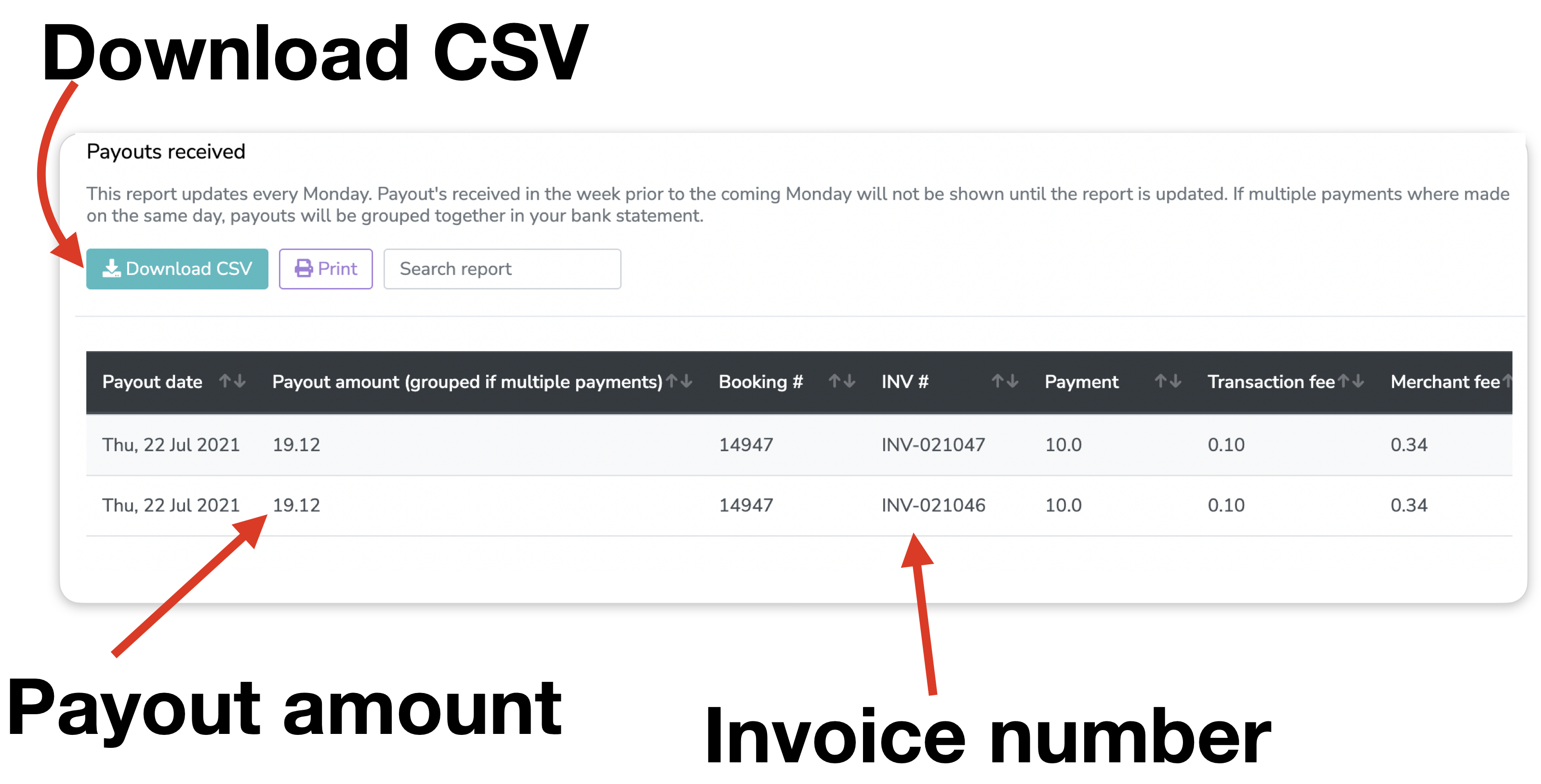Sort by Payment column arrows
The image size is (1541, 784).
[1168, 381]
